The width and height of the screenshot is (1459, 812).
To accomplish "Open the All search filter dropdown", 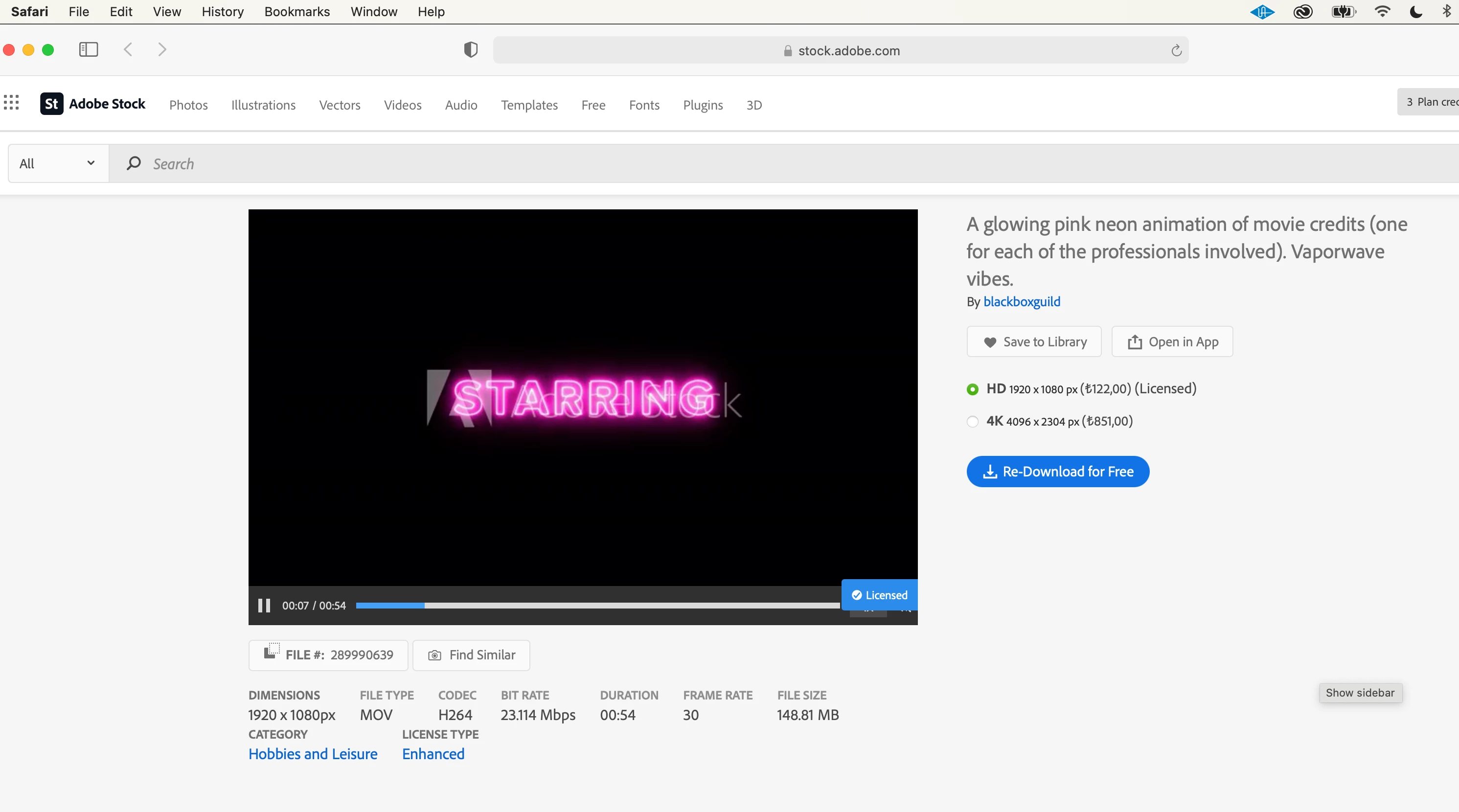I will (x=58, y=164).
